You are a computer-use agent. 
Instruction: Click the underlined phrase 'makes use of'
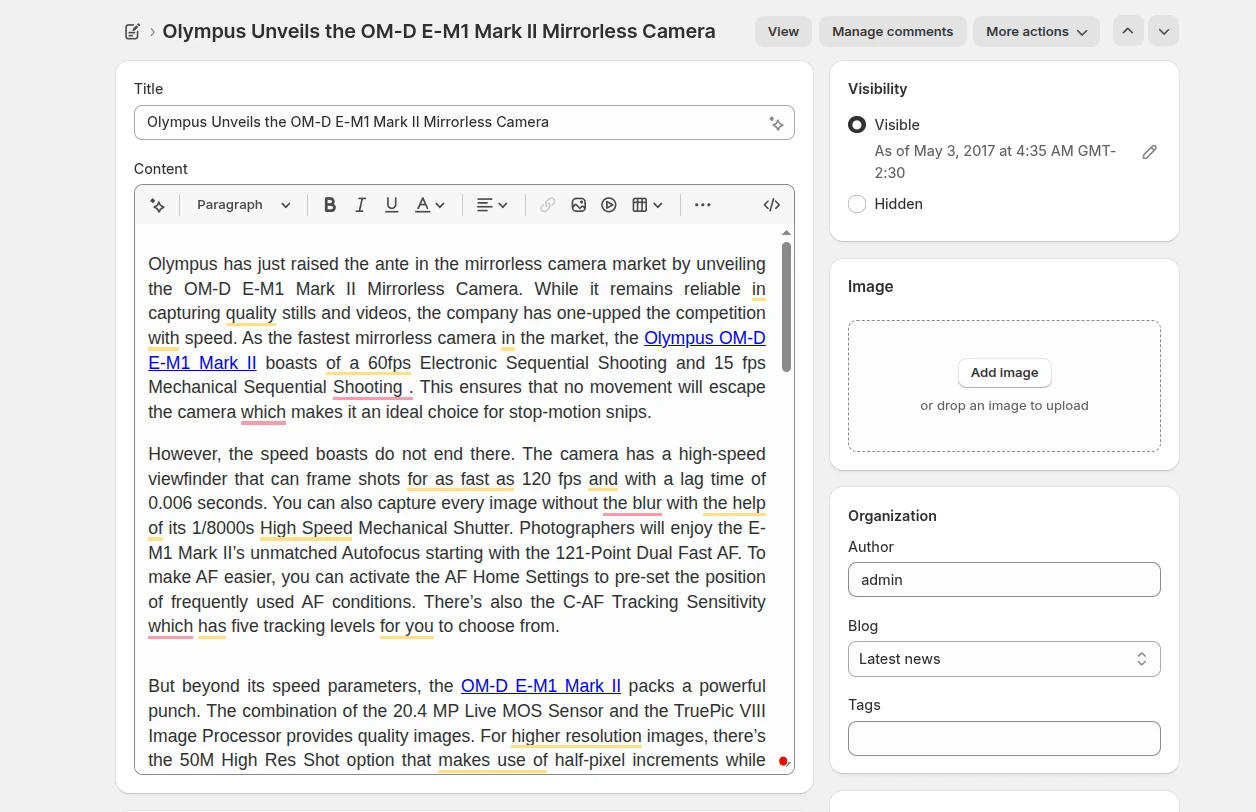493,760
